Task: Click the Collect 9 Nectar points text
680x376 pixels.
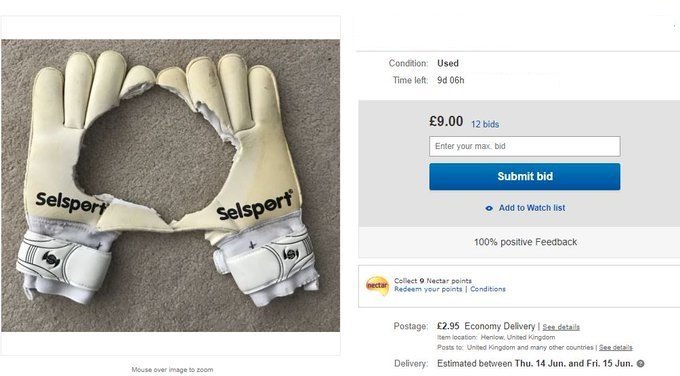Action: pyautogui.click(x=433, y=281)
